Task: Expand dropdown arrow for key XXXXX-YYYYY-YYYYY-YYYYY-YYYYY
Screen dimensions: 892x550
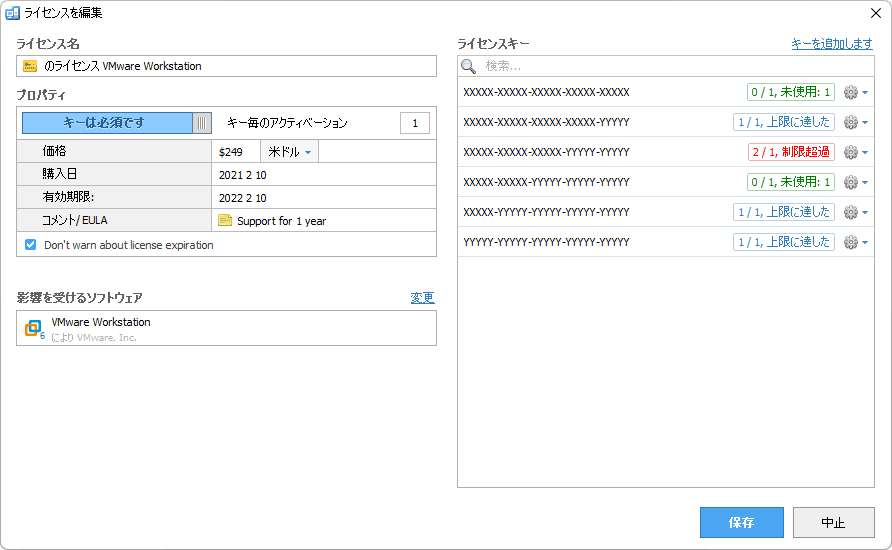Action: [x=865, y=212]
